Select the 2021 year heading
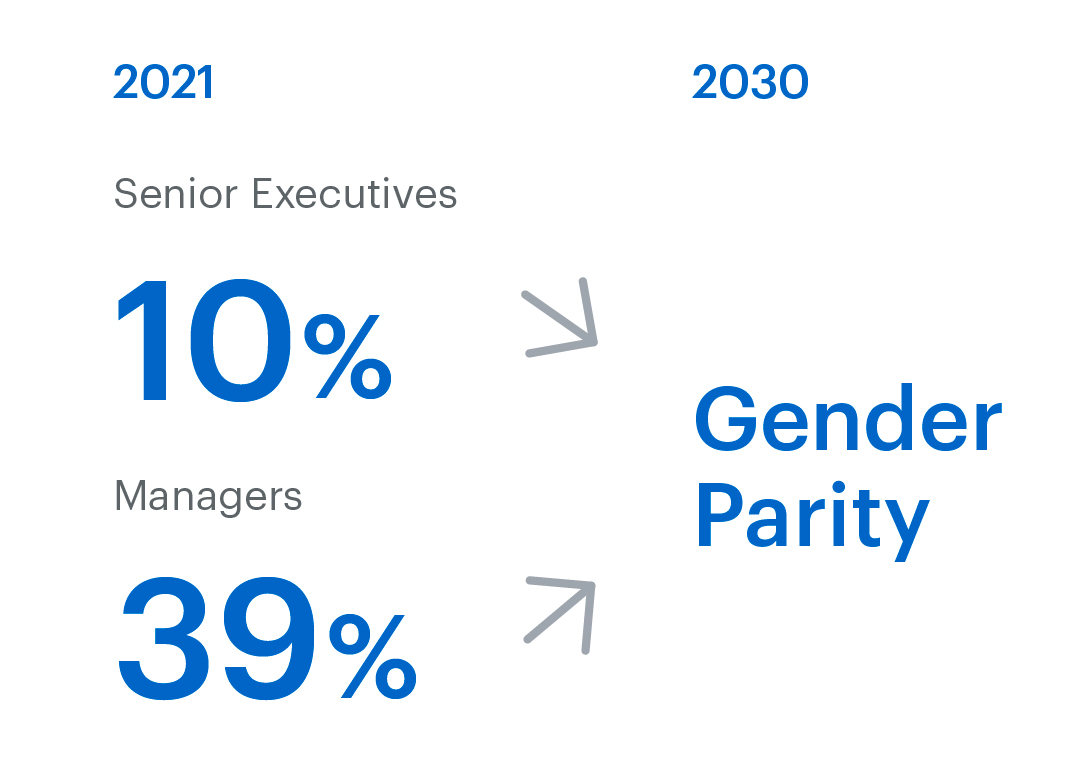Screen dimensions: 1079x769 (x=163, y=83)
